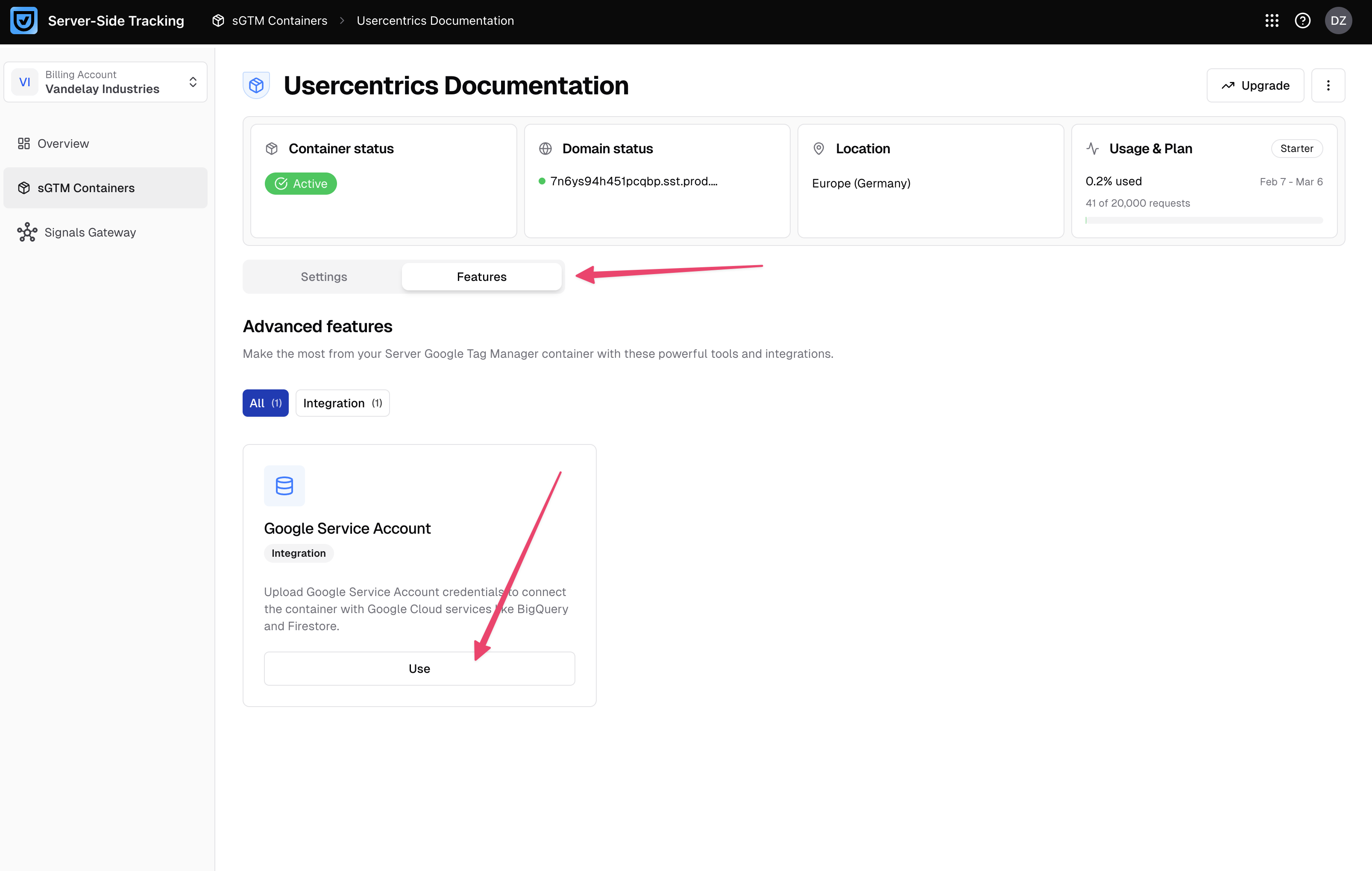The height and width of the screenshot is (871, 1372).
Task: Click the Google Service Account database icon
Action: [x=284, y=486]
